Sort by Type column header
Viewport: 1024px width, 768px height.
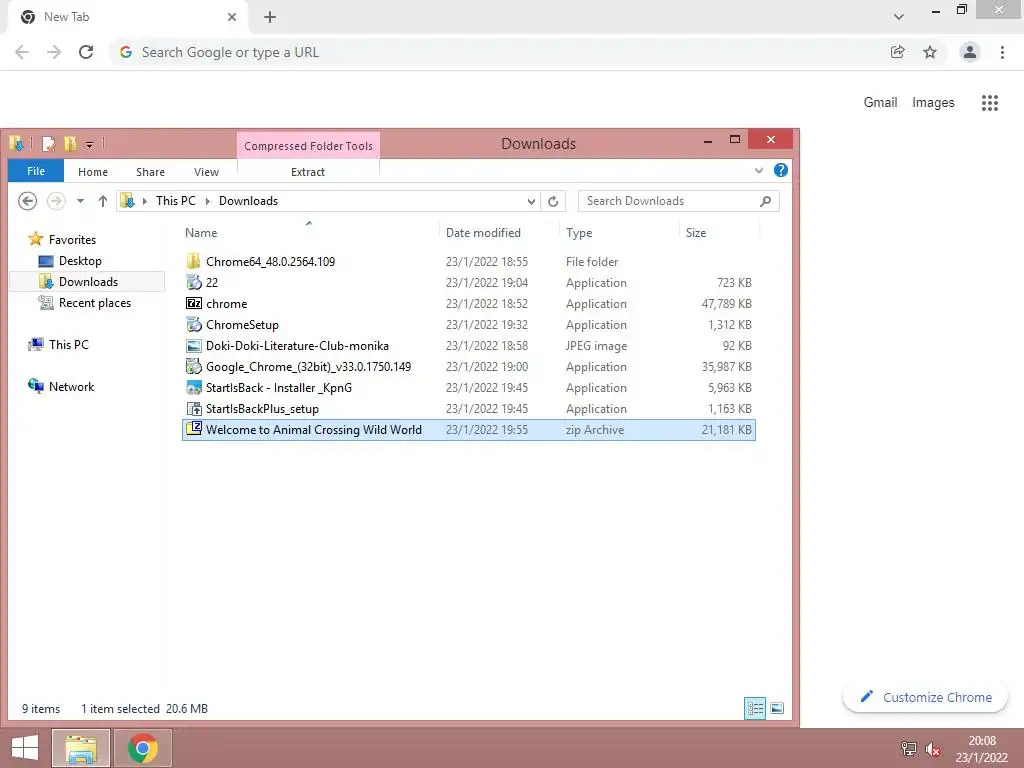620,232
